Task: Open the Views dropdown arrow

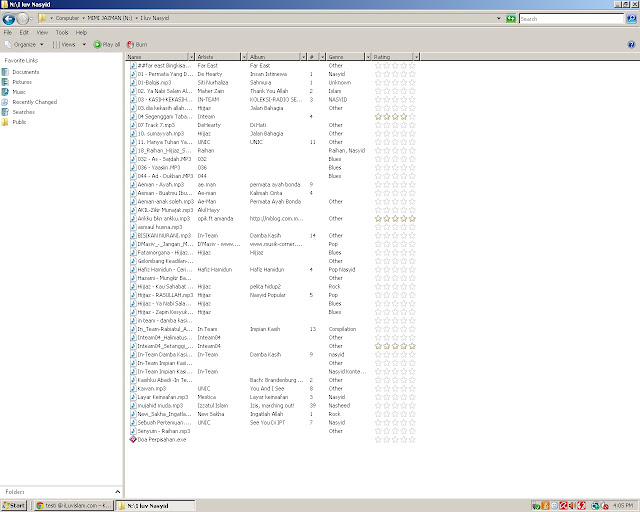Action: coord(84,45)
